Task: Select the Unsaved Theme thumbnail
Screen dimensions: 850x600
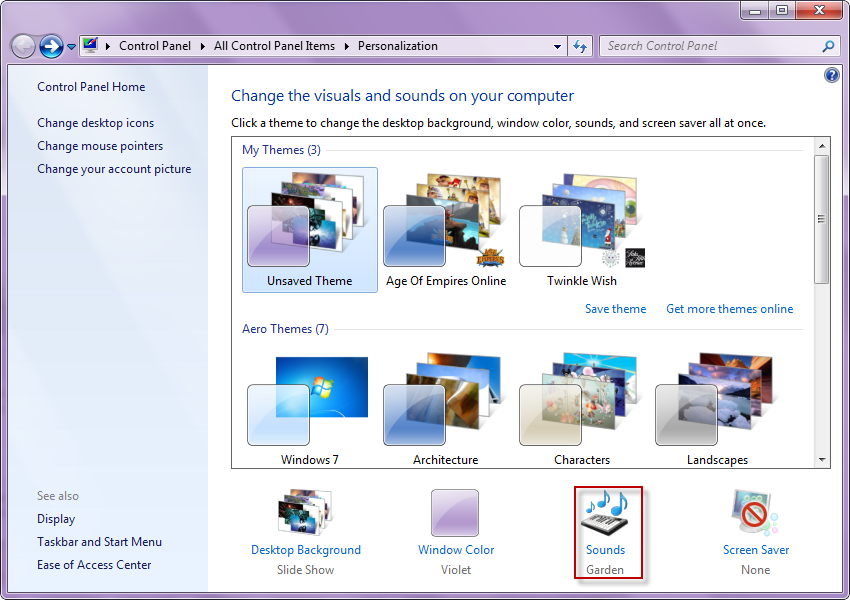Action: (310, 230)
